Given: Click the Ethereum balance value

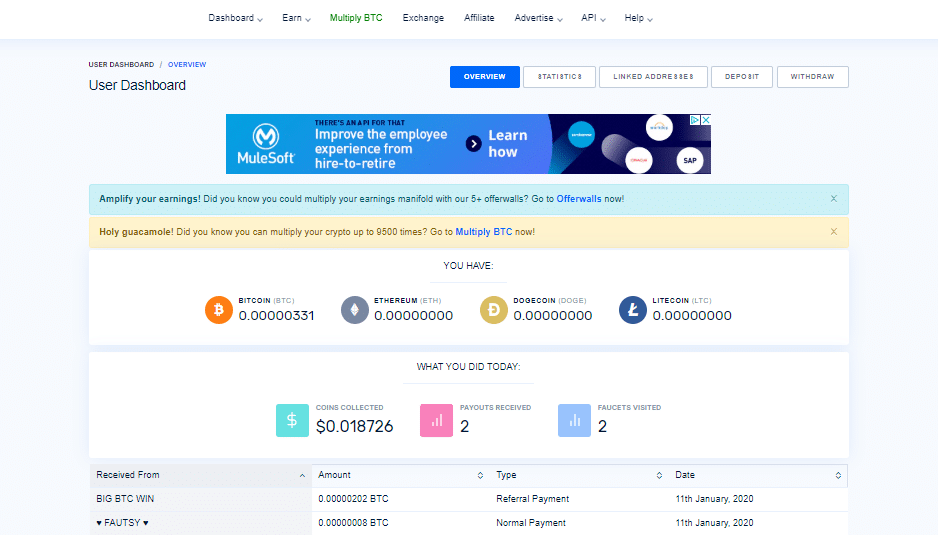Looking at the screenshot, I should coord(413,315).
